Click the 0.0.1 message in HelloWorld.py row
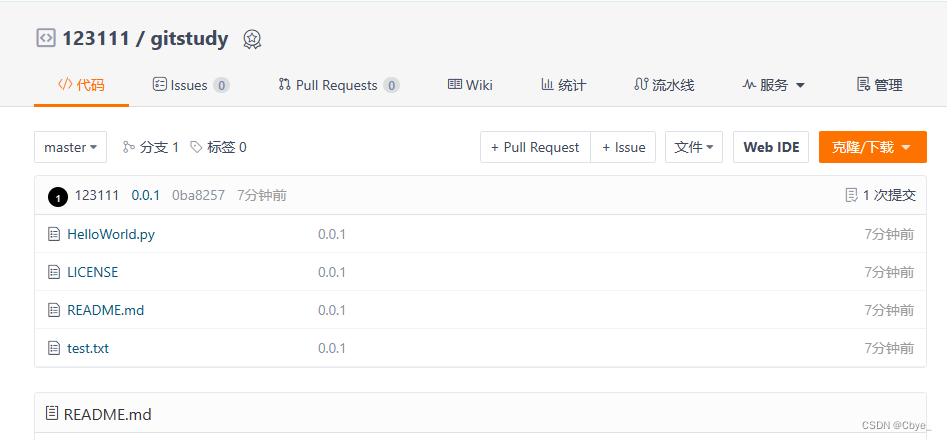947x440 pixels. [332, 234]
